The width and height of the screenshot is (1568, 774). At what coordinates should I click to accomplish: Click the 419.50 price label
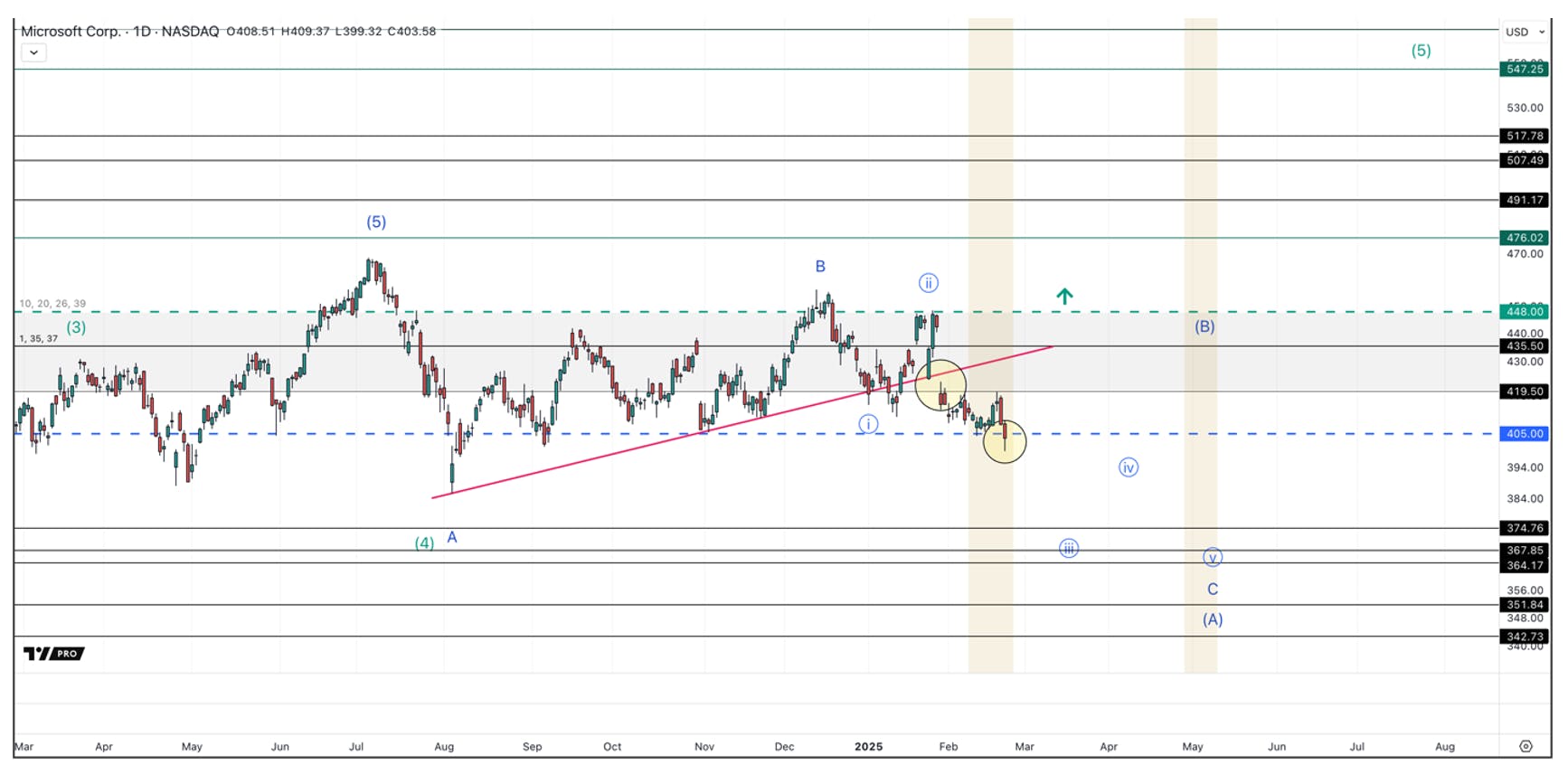point(1525,392)
